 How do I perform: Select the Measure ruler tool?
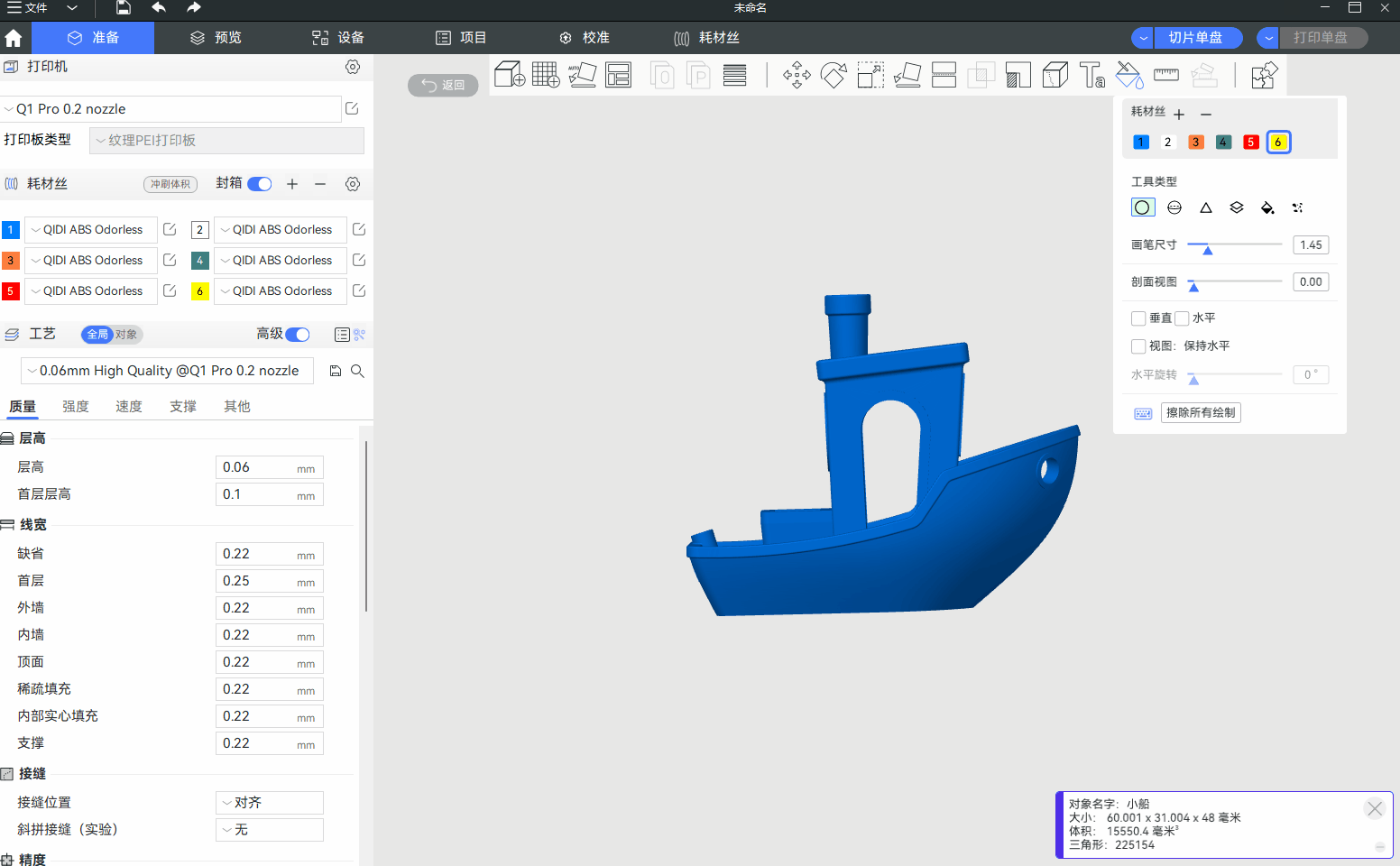1166,75
